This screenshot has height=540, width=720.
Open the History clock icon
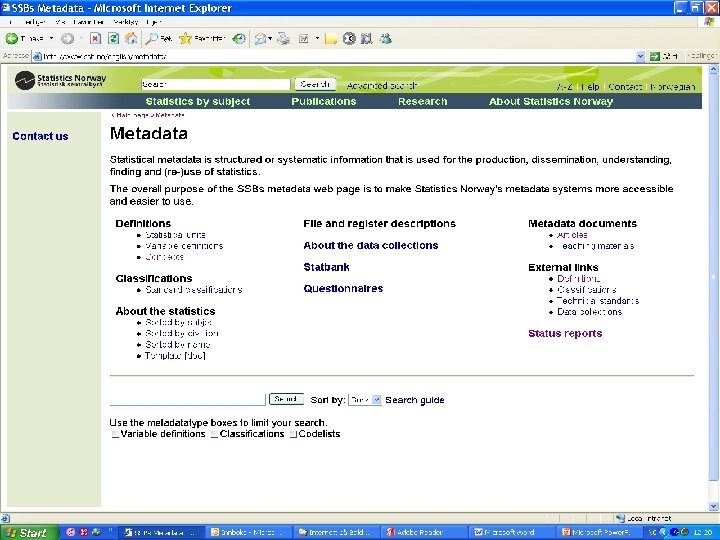point(239,39)
